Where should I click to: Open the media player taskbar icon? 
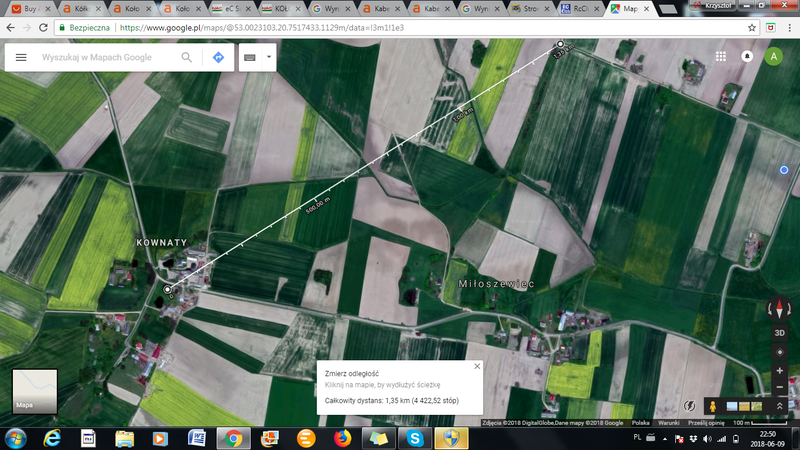(160, 438)
